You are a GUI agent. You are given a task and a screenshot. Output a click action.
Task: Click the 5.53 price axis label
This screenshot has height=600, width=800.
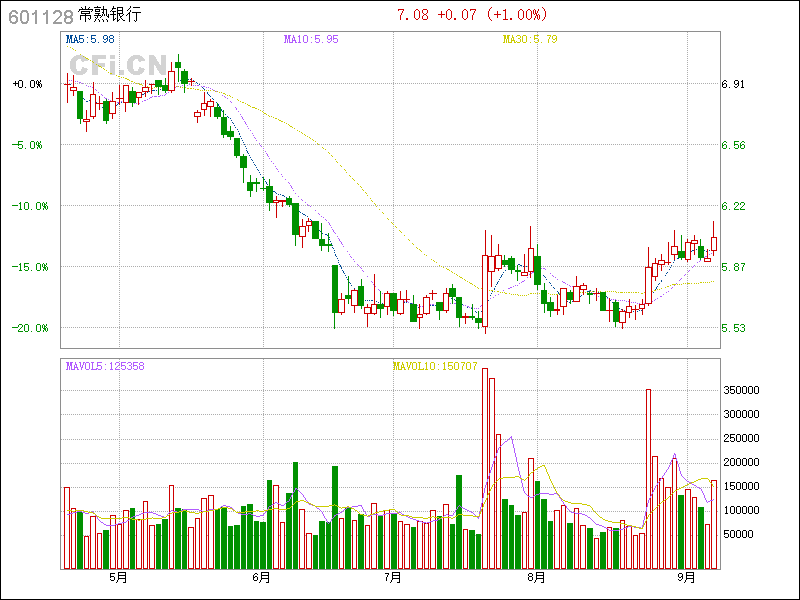[733, 328]
